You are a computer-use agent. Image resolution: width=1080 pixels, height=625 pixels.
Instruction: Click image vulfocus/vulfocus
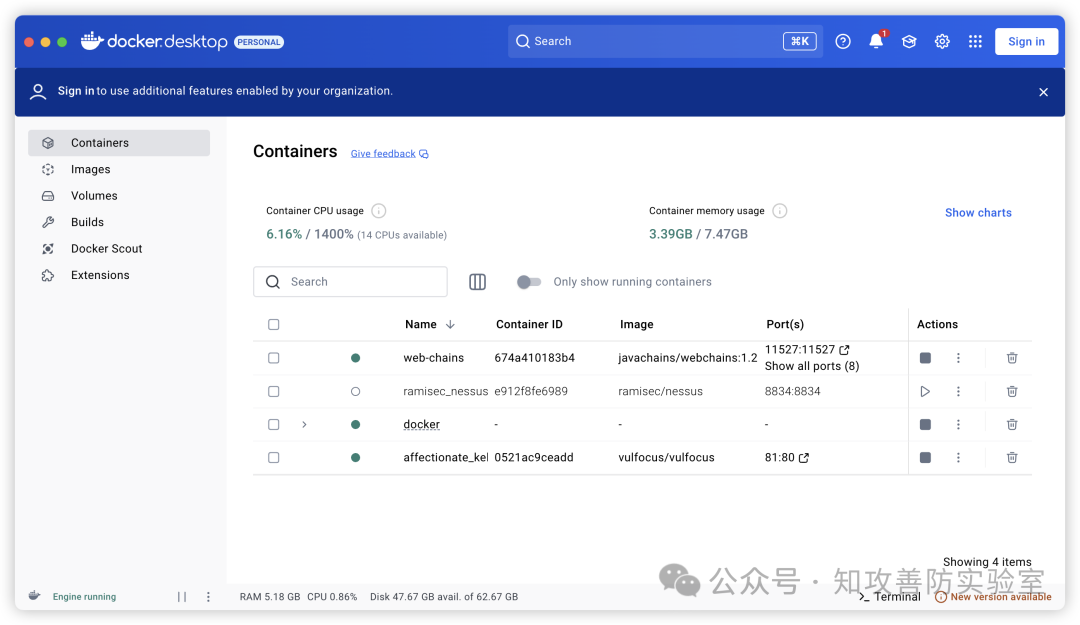666,458
